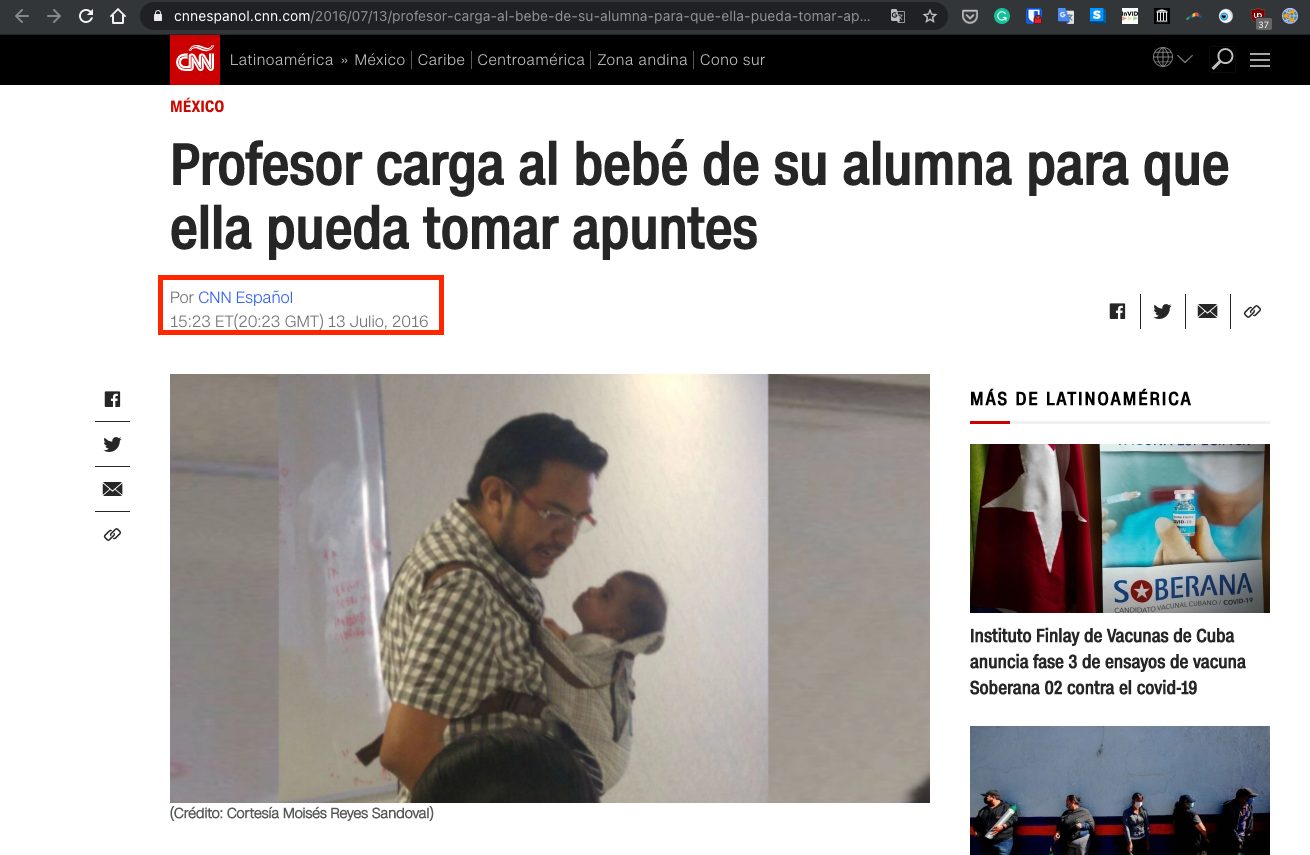Click the CNN logo in header
The width and height of the screenshot is (1310, 855).
click(x=194, y=60)
